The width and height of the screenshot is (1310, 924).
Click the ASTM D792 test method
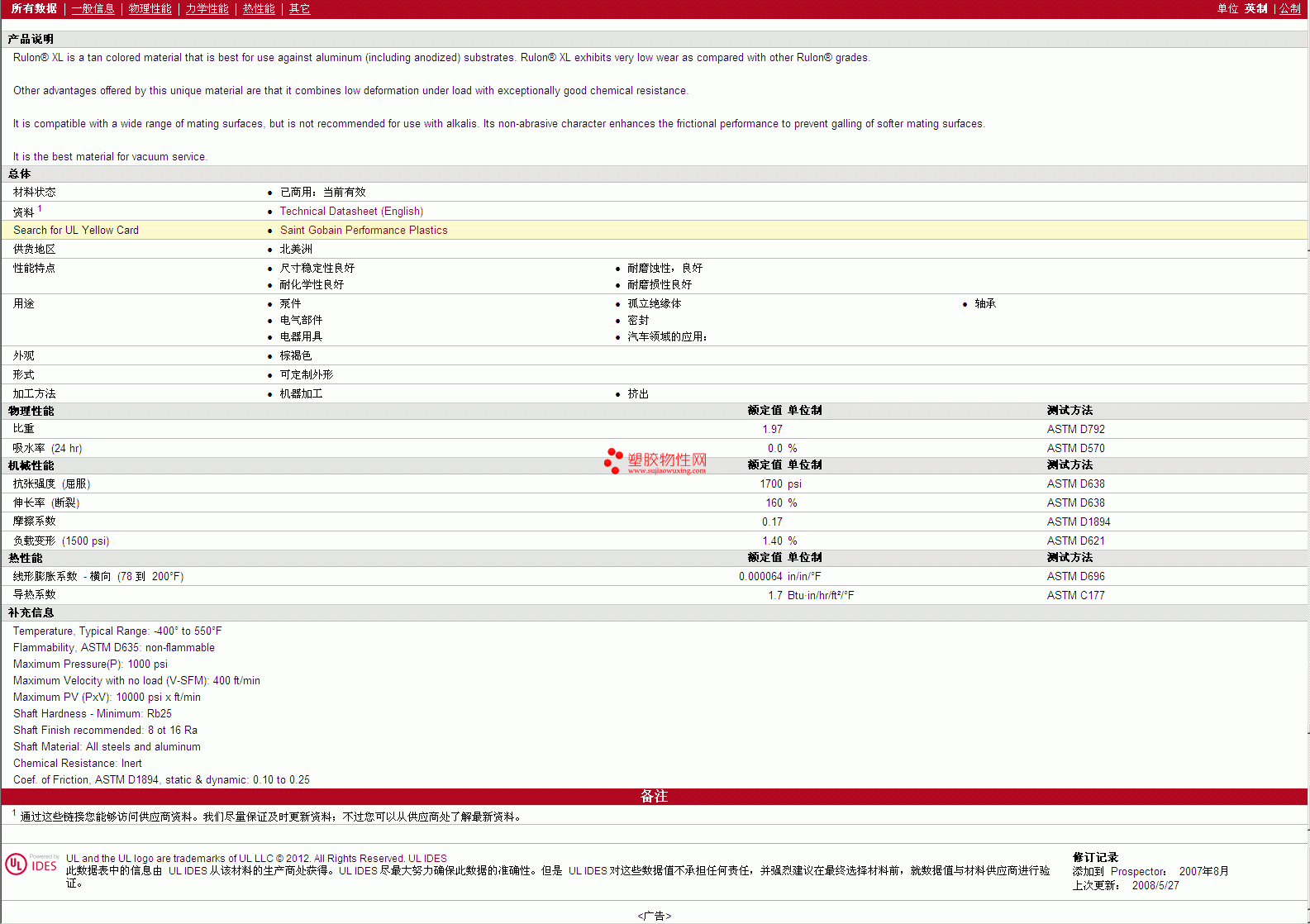[1075, 429]
